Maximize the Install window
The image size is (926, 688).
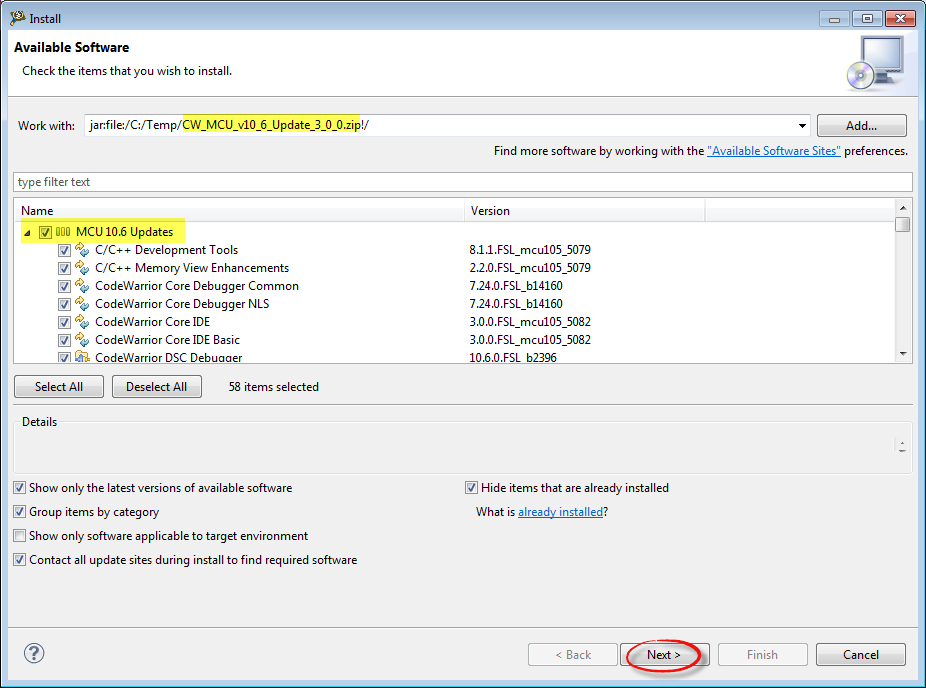tap(867, 19)
